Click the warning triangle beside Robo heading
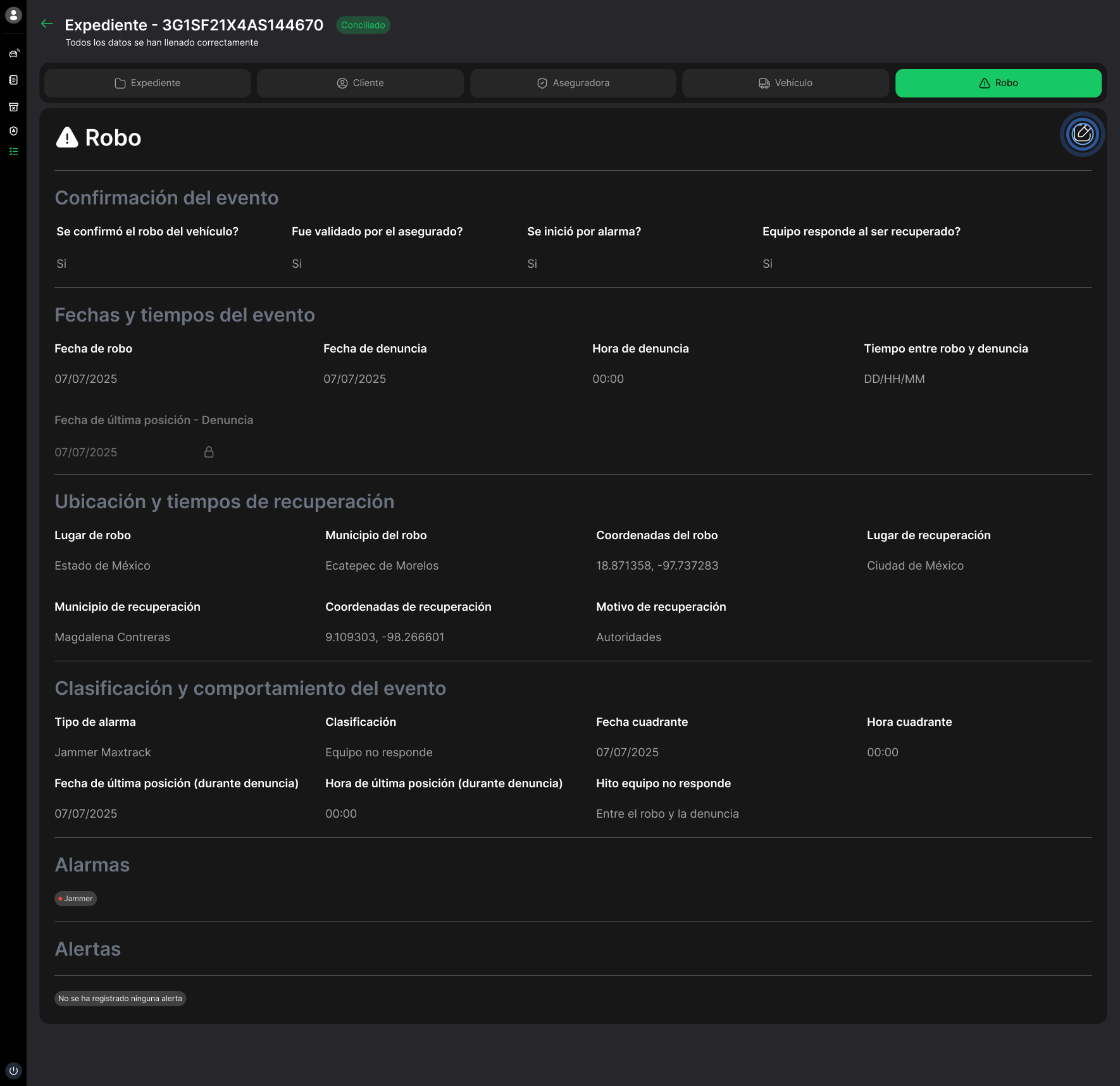 pyautogui.click(x=67, y=137)
